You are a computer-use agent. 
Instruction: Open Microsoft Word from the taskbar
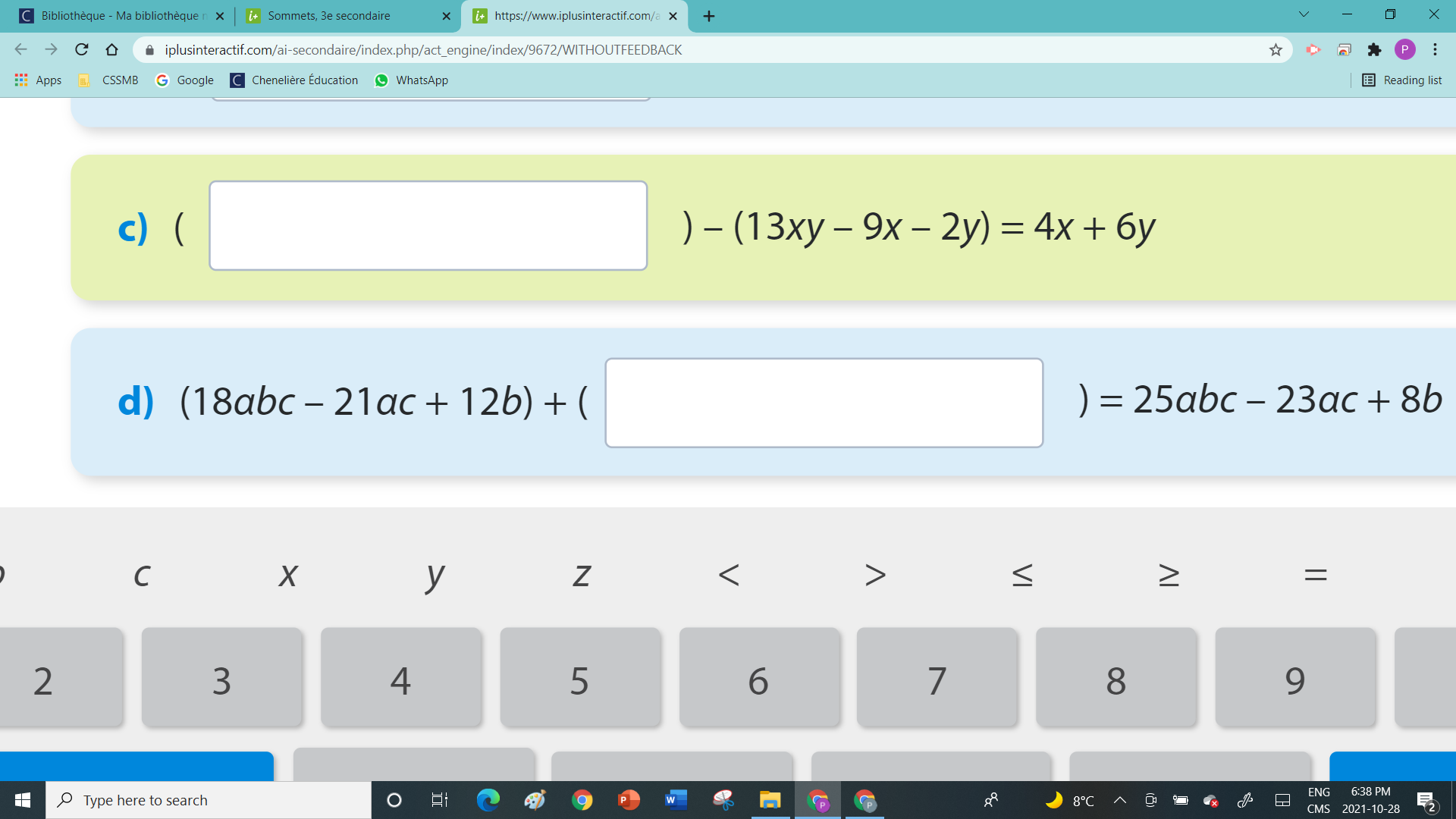(675, 800)
